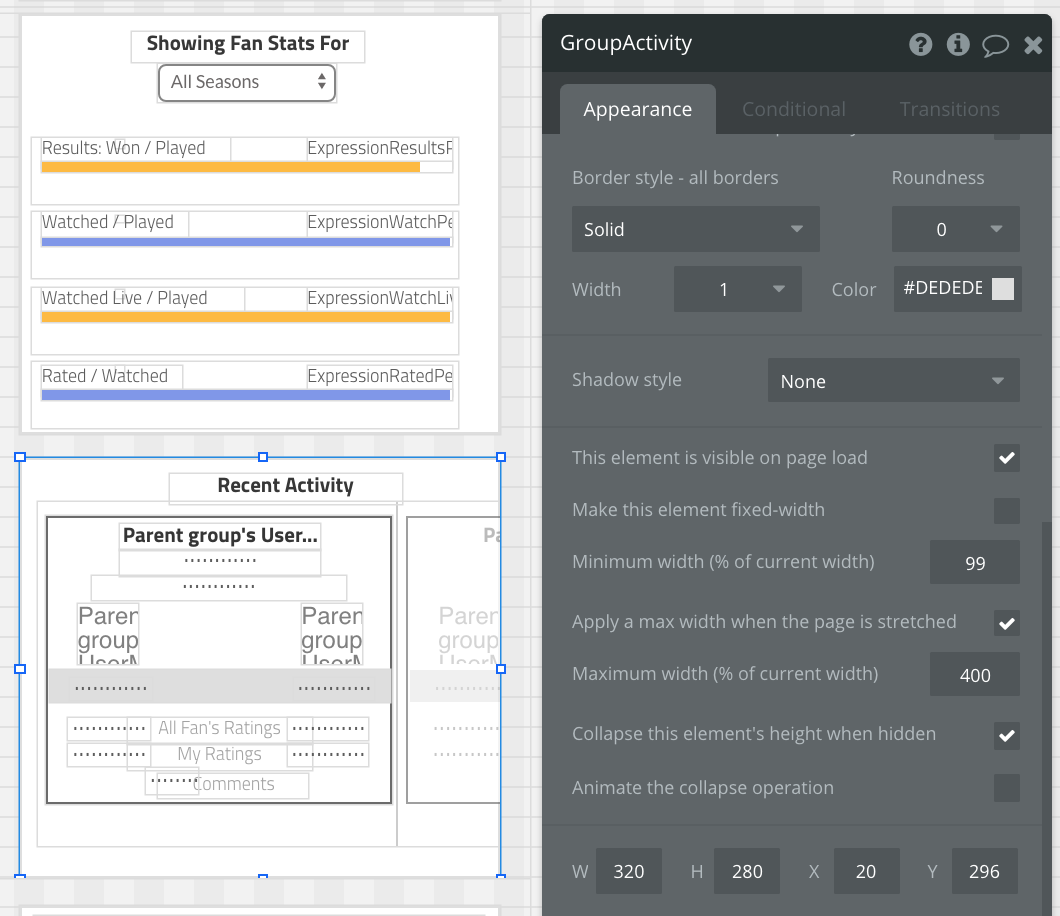The width and height of the screenshot is (1060, 916).
Task: Select the Appearance tab
Action: (637, 109)
